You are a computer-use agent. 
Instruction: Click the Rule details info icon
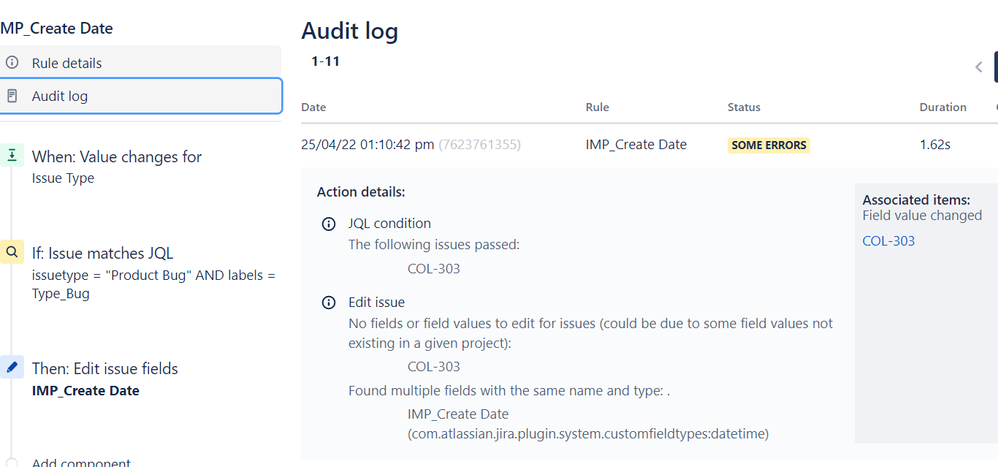[x=11, y=63]
